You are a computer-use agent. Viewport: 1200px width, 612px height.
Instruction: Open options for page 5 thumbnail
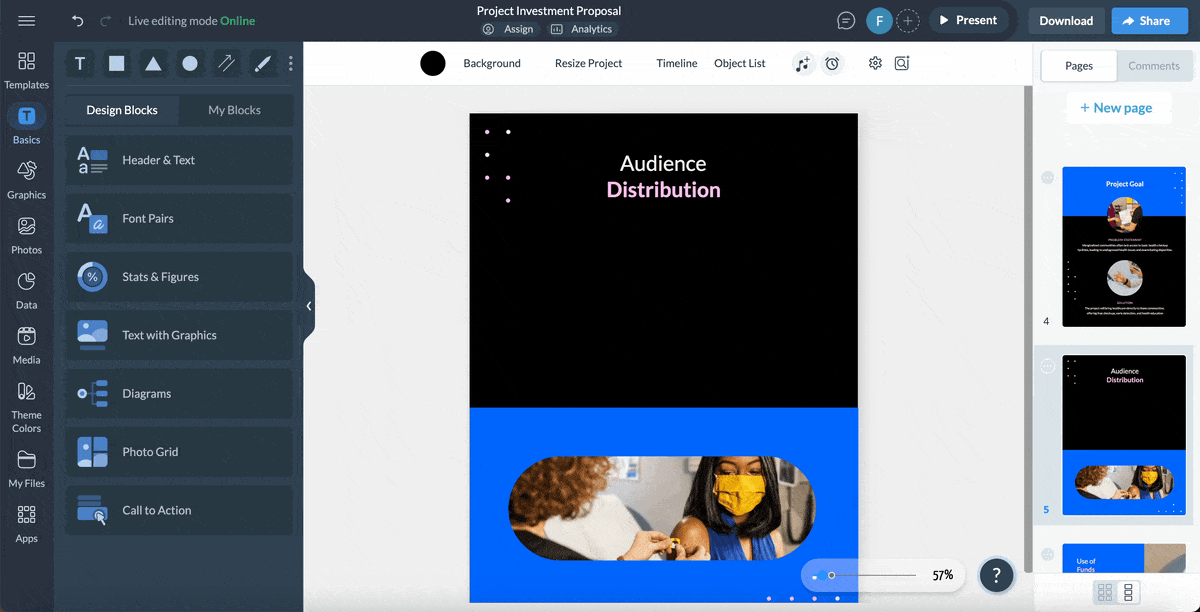click(x=1047, y=367)
